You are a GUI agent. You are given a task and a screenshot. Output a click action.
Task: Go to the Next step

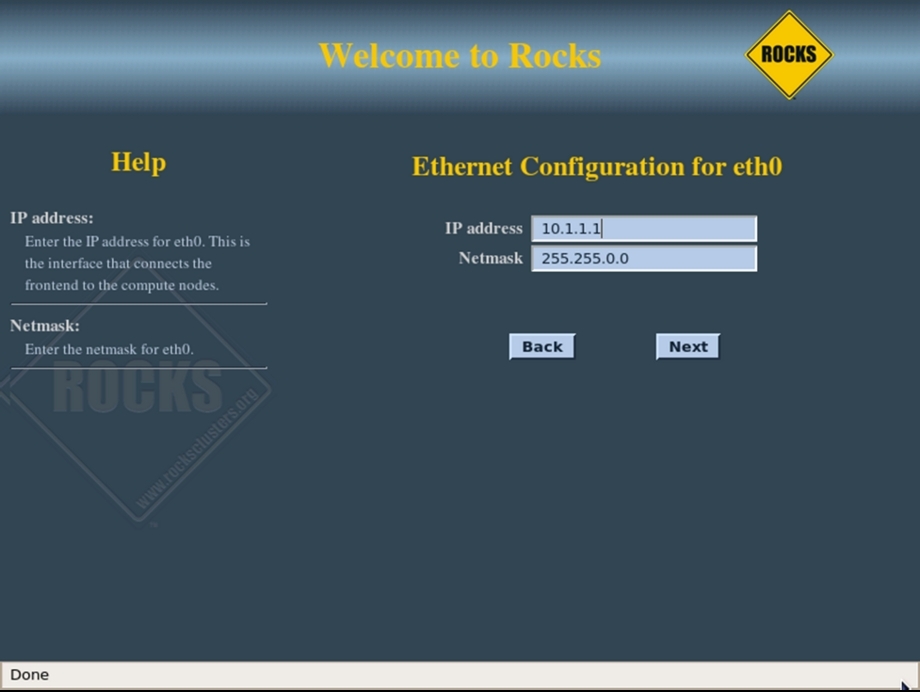coord(688,346)
